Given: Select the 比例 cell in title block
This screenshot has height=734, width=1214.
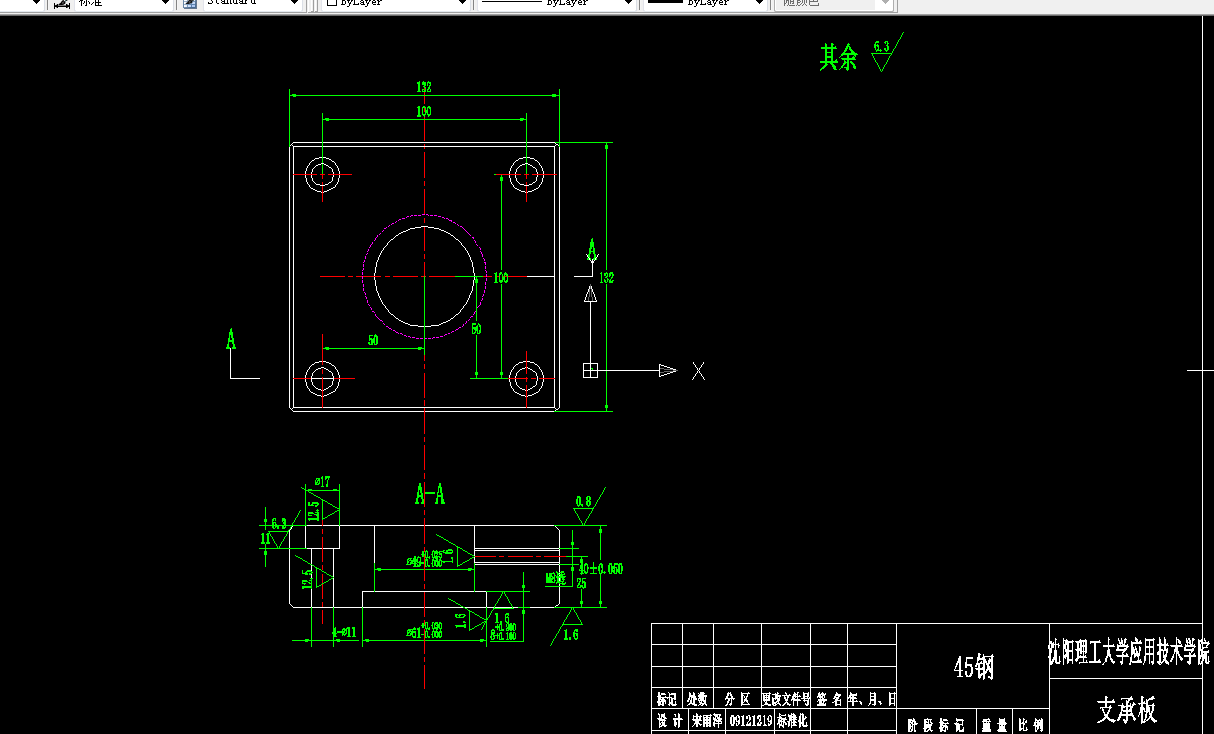Looking at the screenshot, I should [x=1031, y=726].
